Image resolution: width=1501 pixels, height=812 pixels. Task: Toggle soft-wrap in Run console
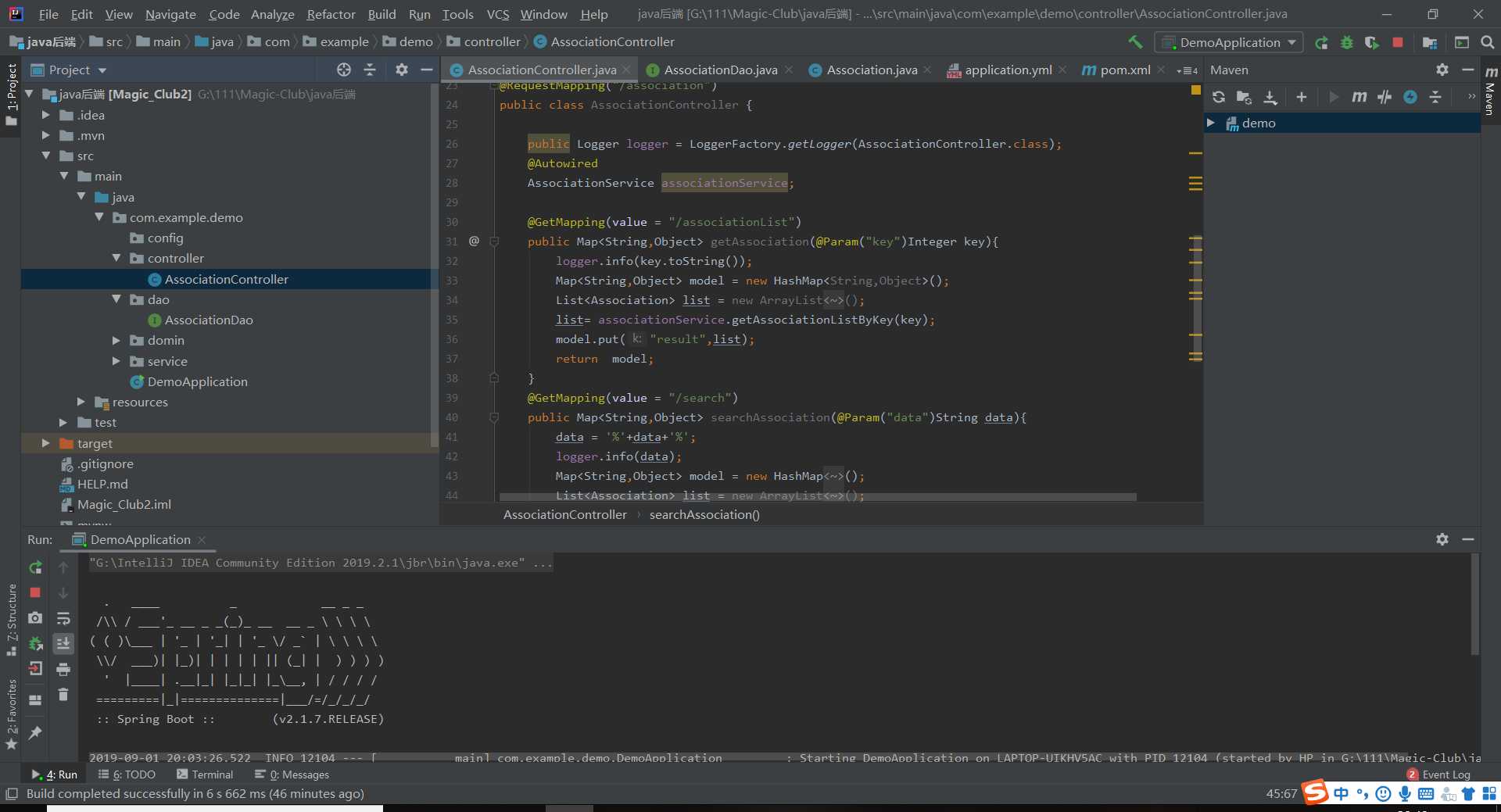(63, 618)
